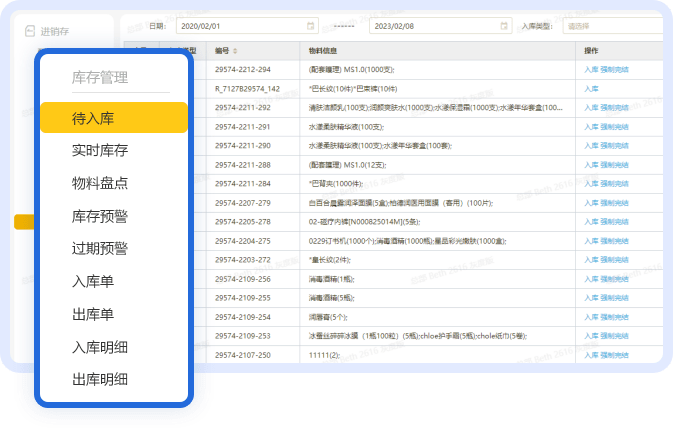The image size is (673, 438).
Task: Click material info 11111(2) in last row
Action: pyautogui.click(x=324, y=355)
